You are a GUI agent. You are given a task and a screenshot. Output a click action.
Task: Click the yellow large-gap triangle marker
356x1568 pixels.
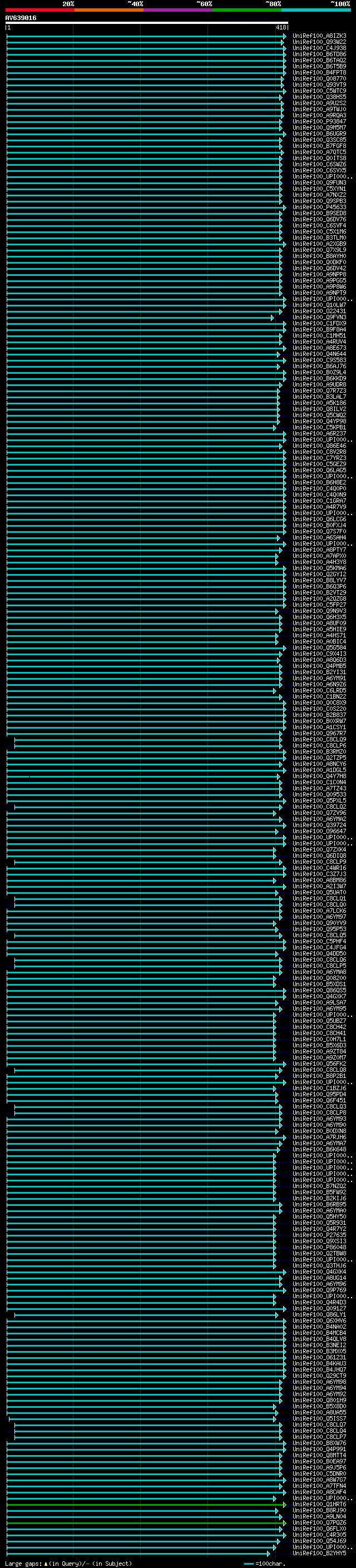(46, 1564)
